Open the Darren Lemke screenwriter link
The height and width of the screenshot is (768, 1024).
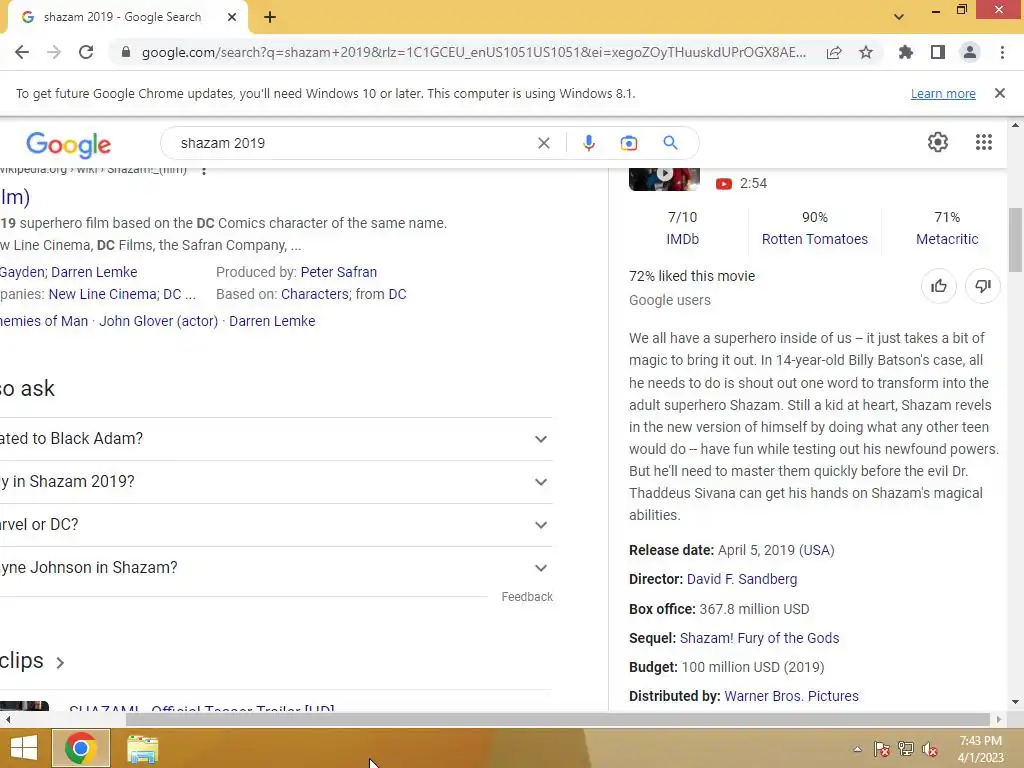pyautogui.click(x=94, y=272)
